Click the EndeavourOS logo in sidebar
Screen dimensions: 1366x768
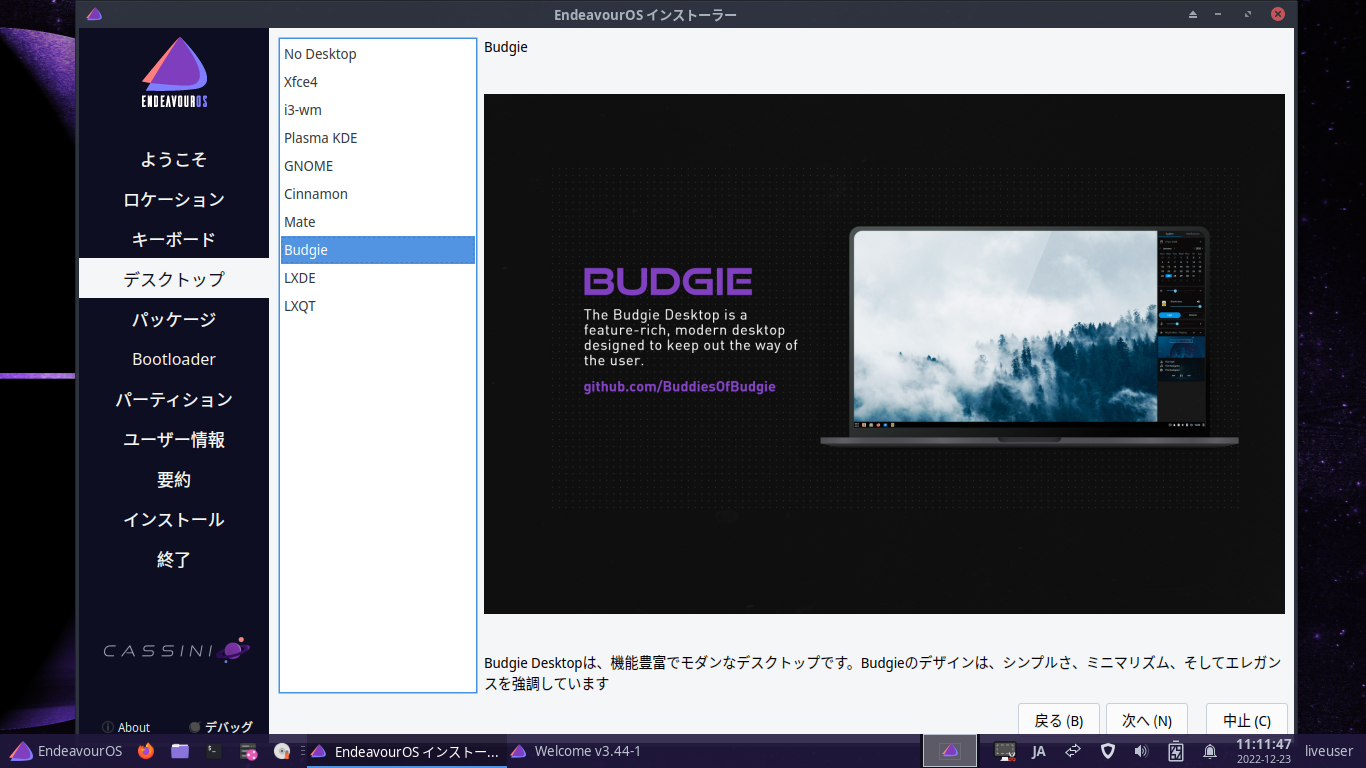click(174, 73)
